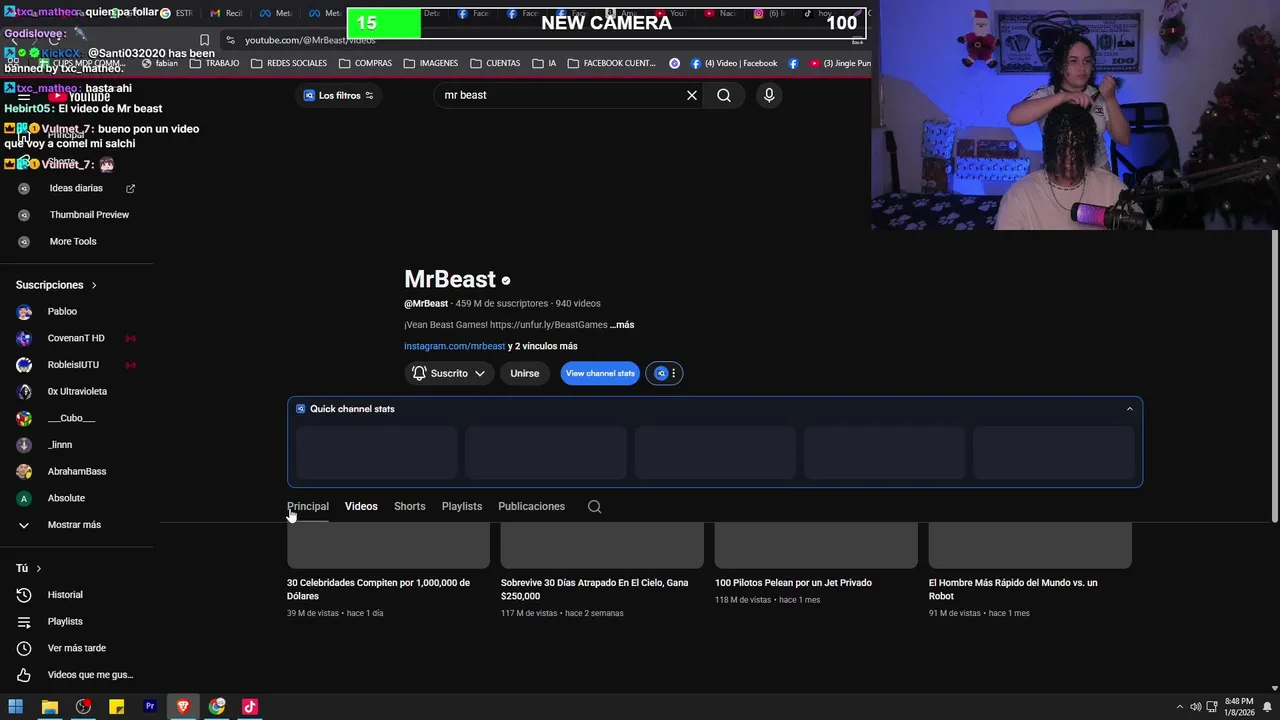Viewport: 1280px width, 720px height.
Task: Click the page vertical scrollbar
Action: click(1274, 375)
